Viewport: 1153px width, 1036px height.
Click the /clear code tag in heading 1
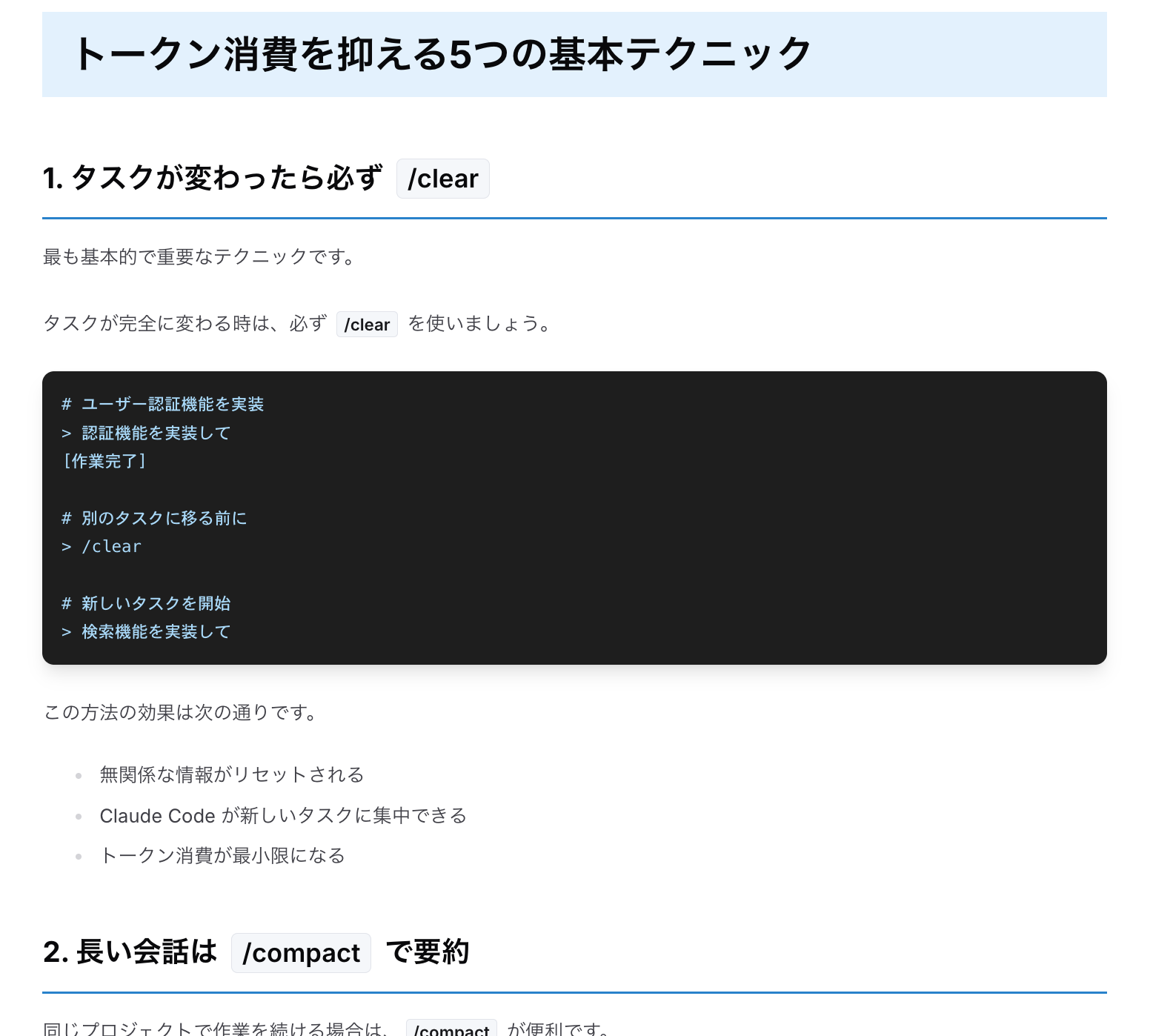[443, 179]
